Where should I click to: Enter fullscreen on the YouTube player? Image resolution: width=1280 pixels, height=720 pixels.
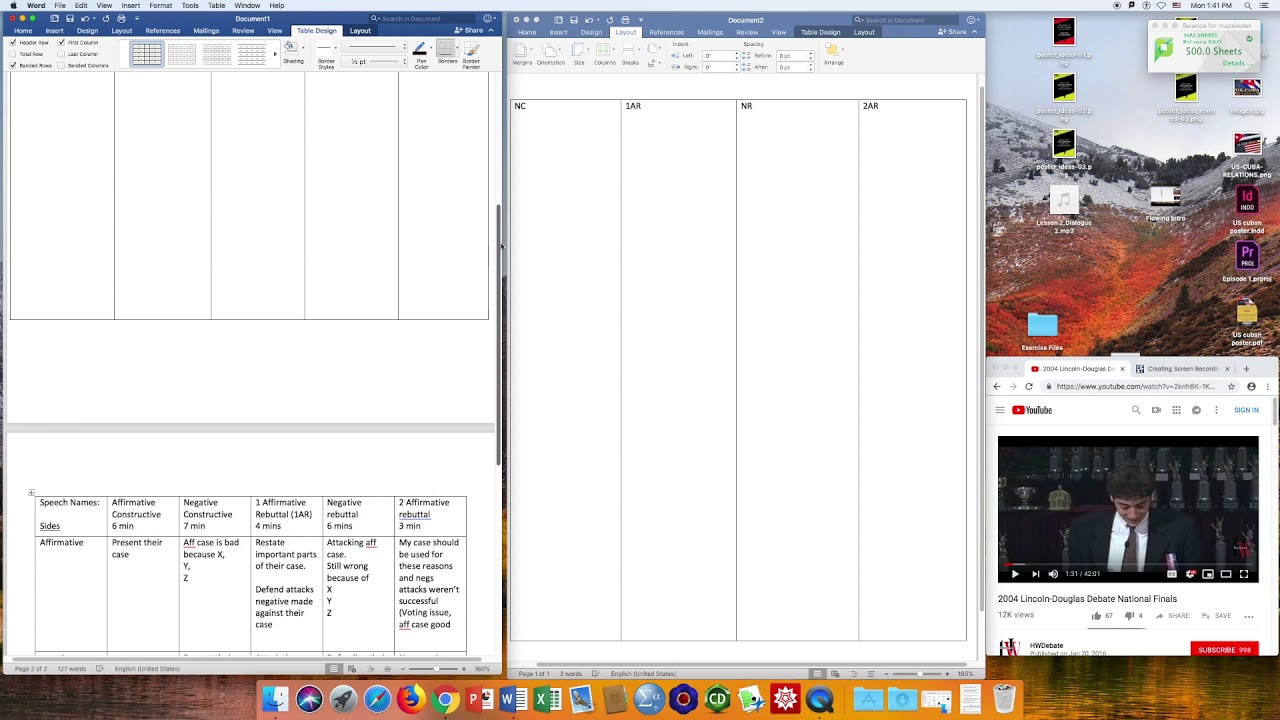1244,574
